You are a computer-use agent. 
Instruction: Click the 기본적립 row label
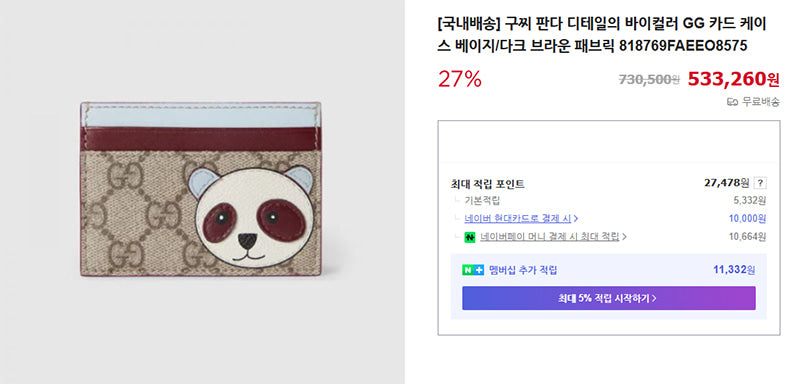pos(482,201)
